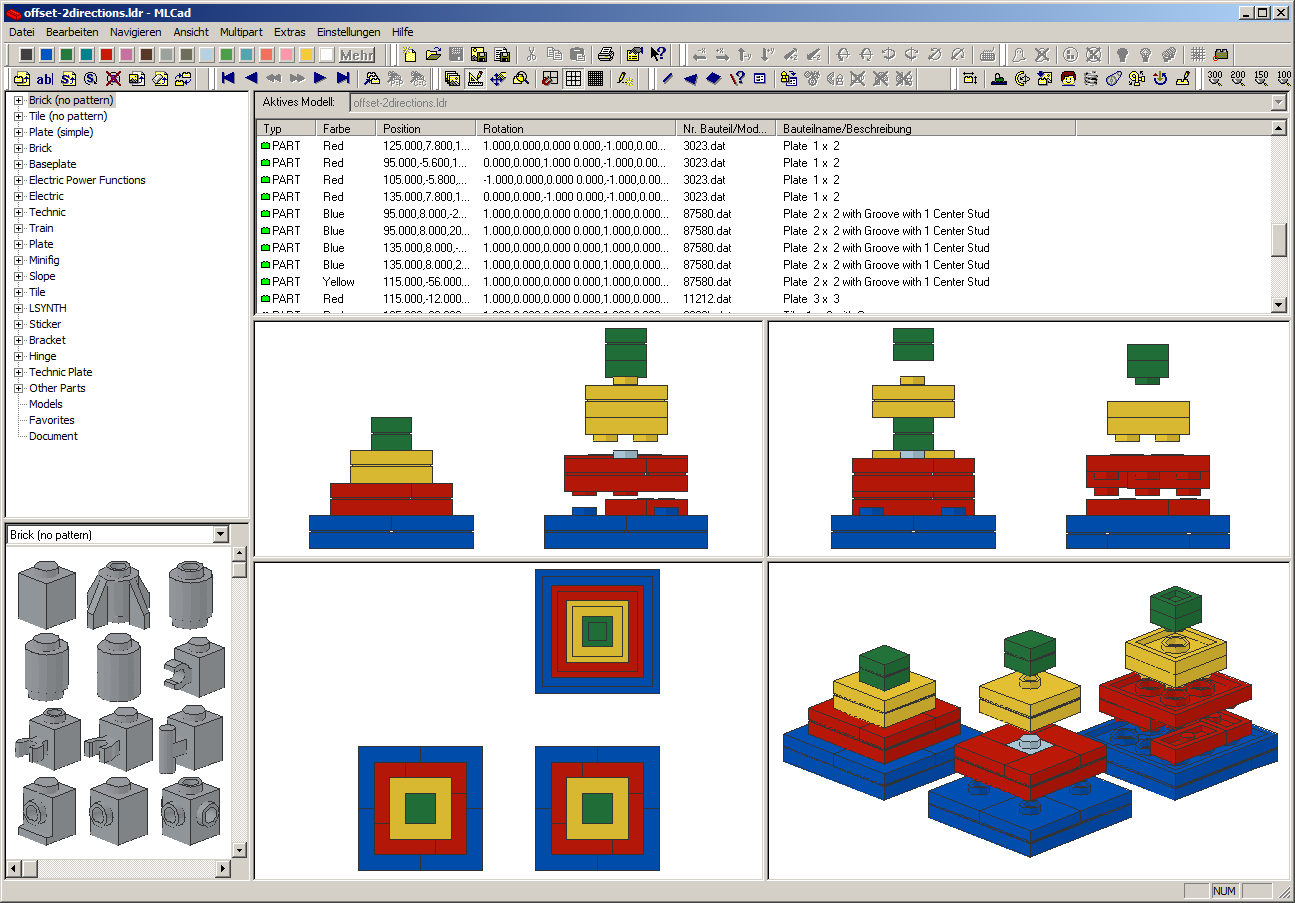1295x903 pixels.
Task: Toggle view mode selection tool
Action: [453, 78]
